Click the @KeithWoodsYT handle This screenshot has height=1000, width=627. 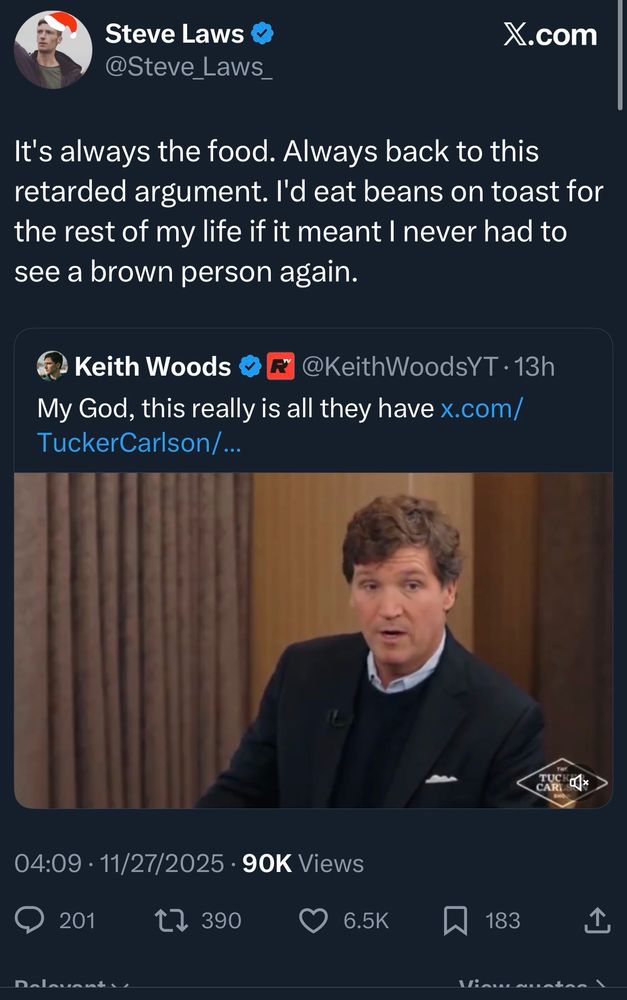[397, 367]
